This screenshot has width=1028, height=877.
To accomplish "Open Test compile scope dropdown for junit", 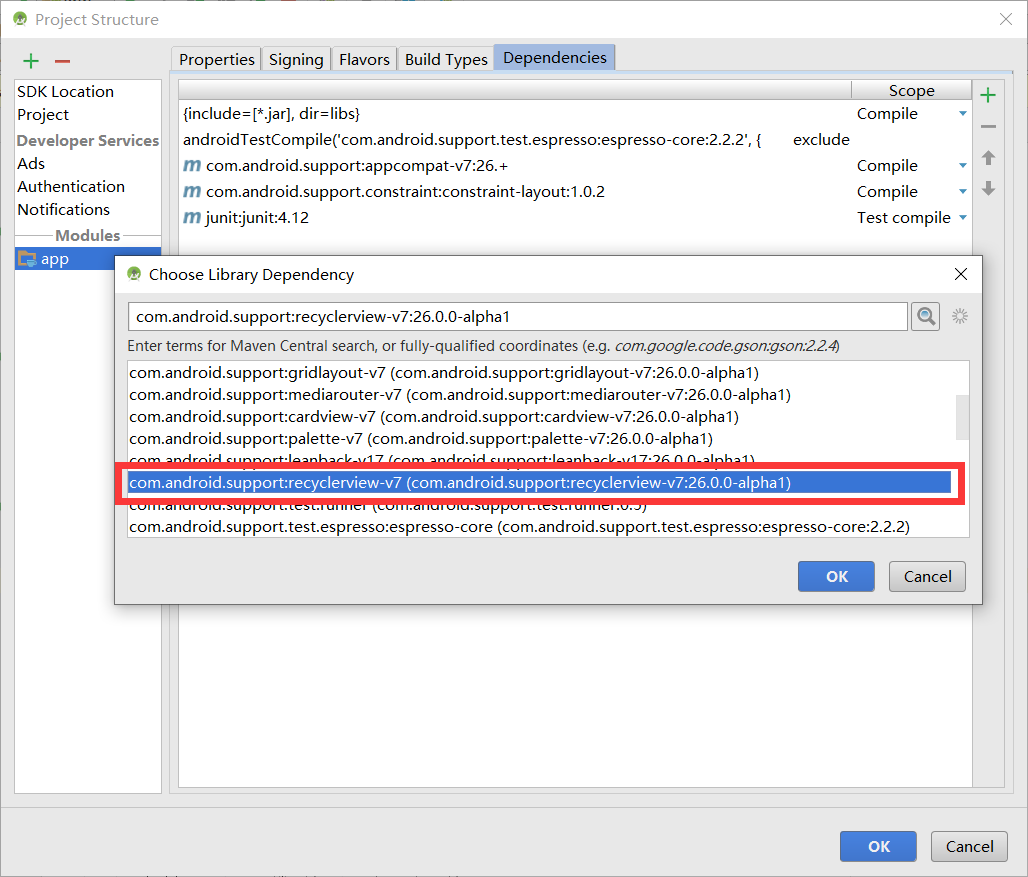I will (962, 217).
